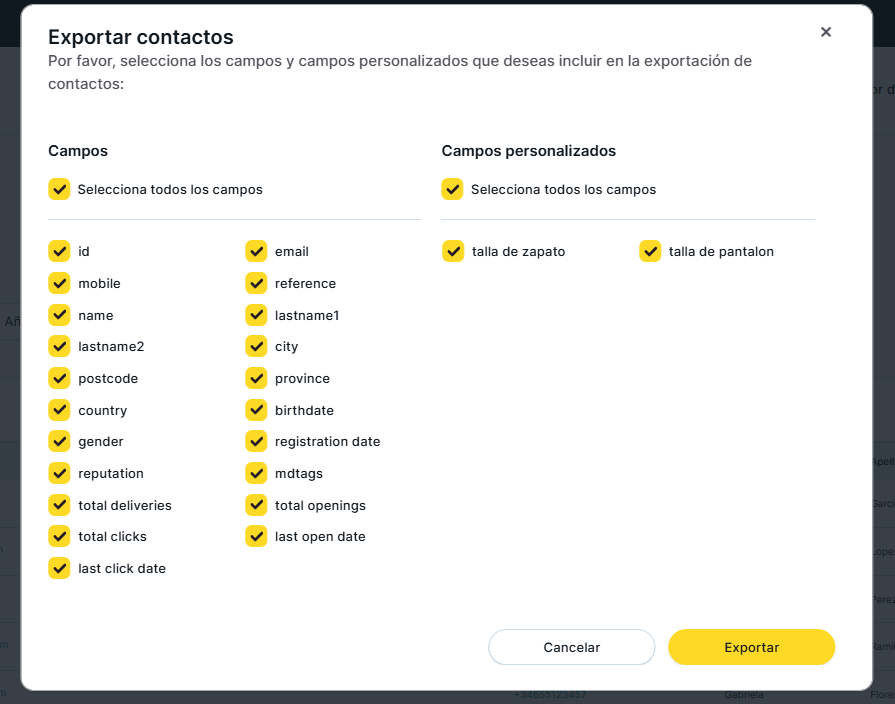Uncheck the id field checkbox
Screen dimensions: 895x704
tap(59, 251)
